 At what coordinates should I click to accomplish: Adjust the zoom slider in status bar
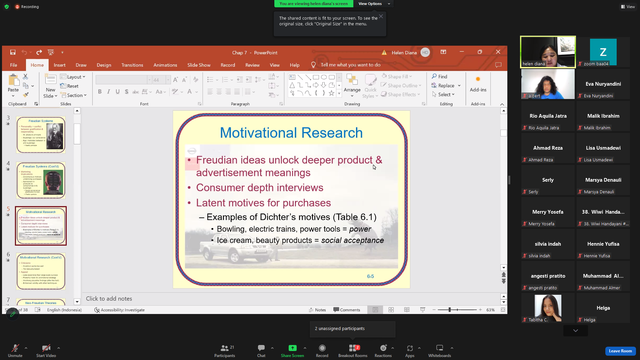pos(449,310)
